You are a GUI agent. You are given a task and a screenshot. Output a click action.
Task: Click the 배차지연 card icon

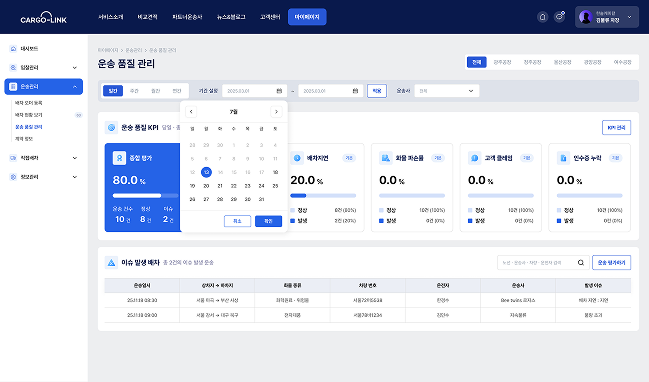click(297, 158)
